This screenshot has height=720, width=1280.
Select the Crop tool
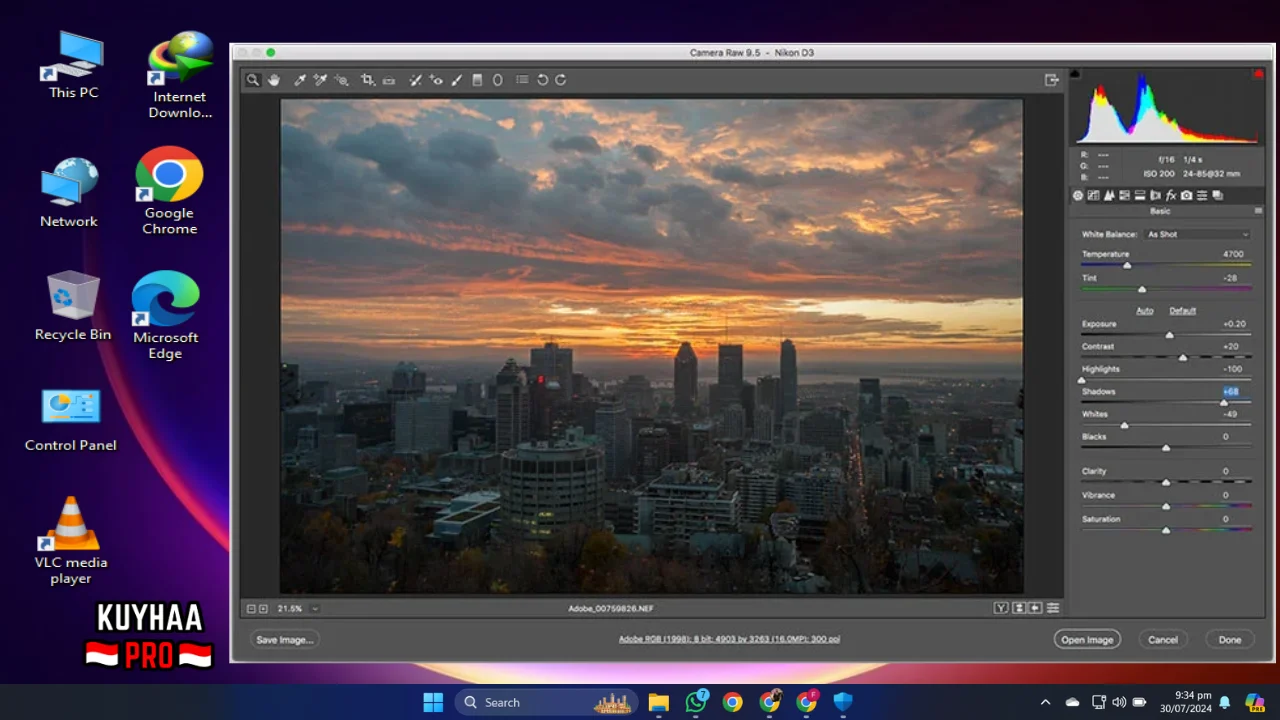click(x=367, y=80)
